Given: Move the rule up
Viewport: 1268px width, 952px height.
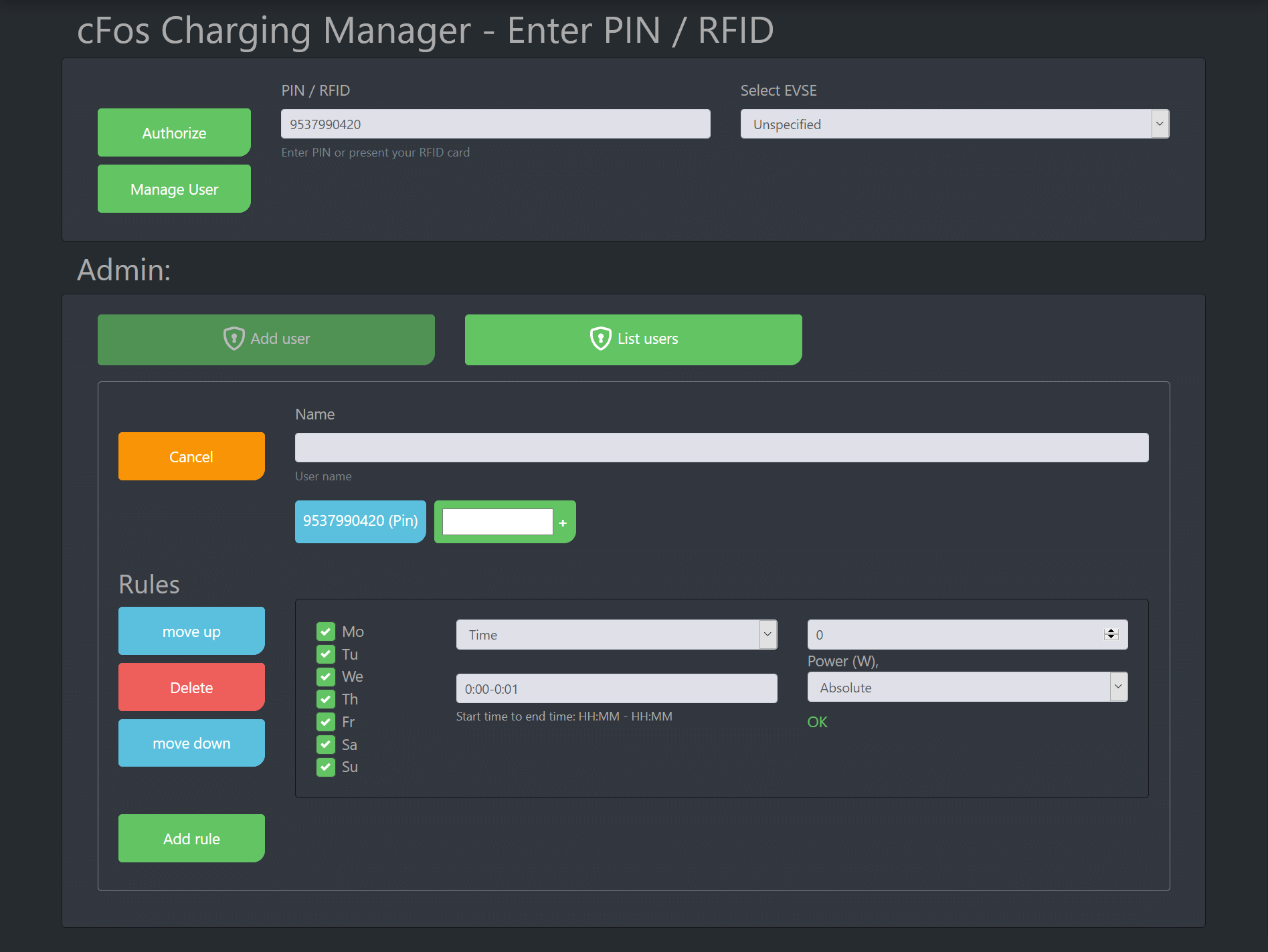Looking at the screenshot, I should pos(191,630).
